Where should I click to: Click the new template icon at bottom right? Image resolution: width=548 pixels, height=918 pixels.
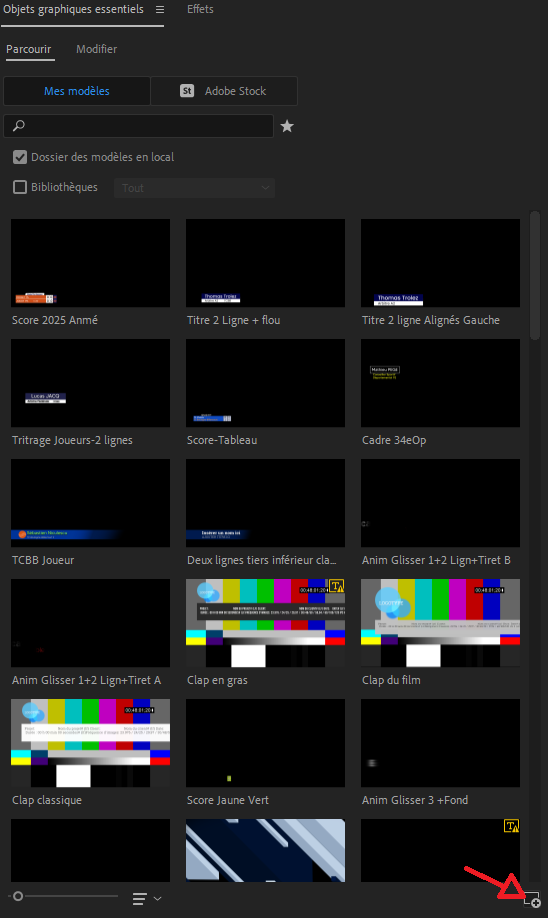pyautogui.click(x=532, y=899)
